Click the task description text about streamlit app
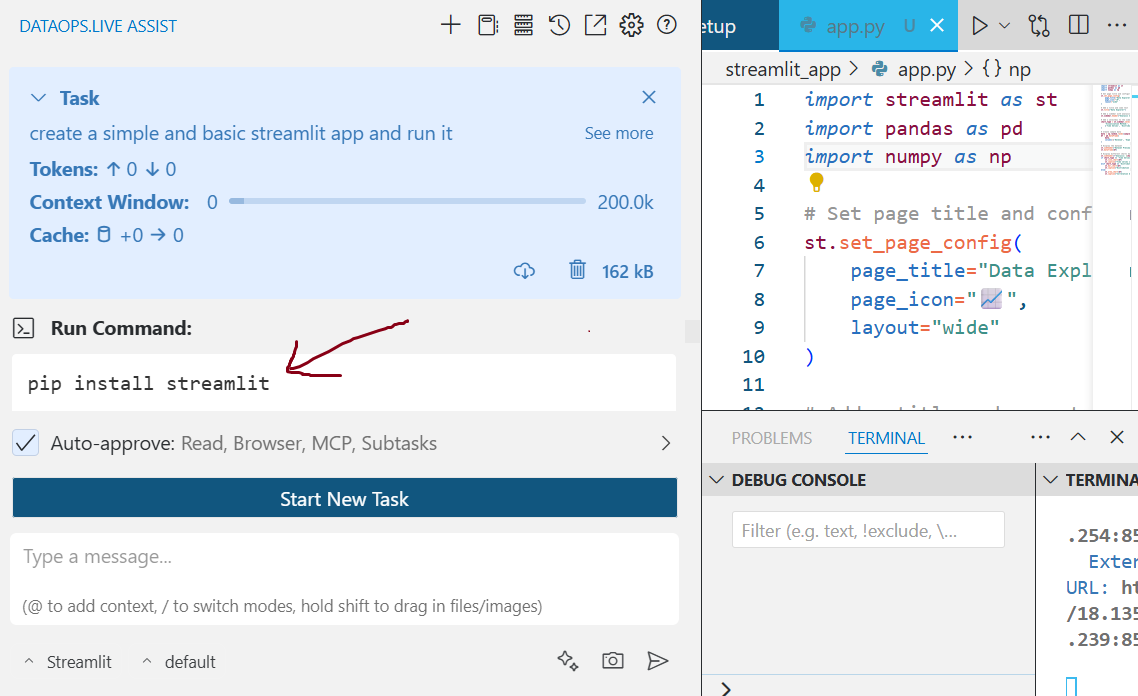 coord(241,134)
